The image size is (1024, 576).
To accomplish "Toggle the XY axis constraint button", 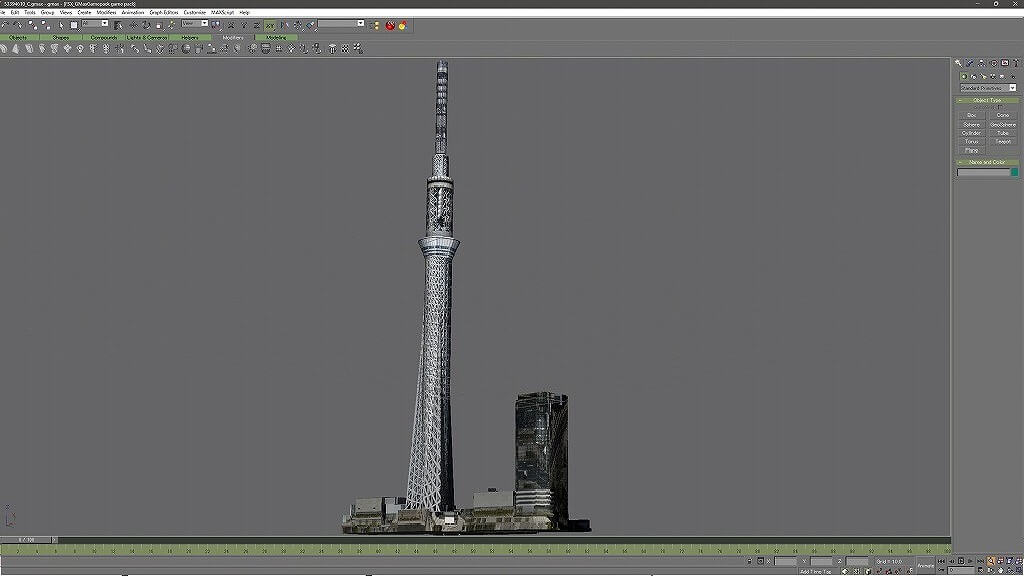I will [270, 25].
